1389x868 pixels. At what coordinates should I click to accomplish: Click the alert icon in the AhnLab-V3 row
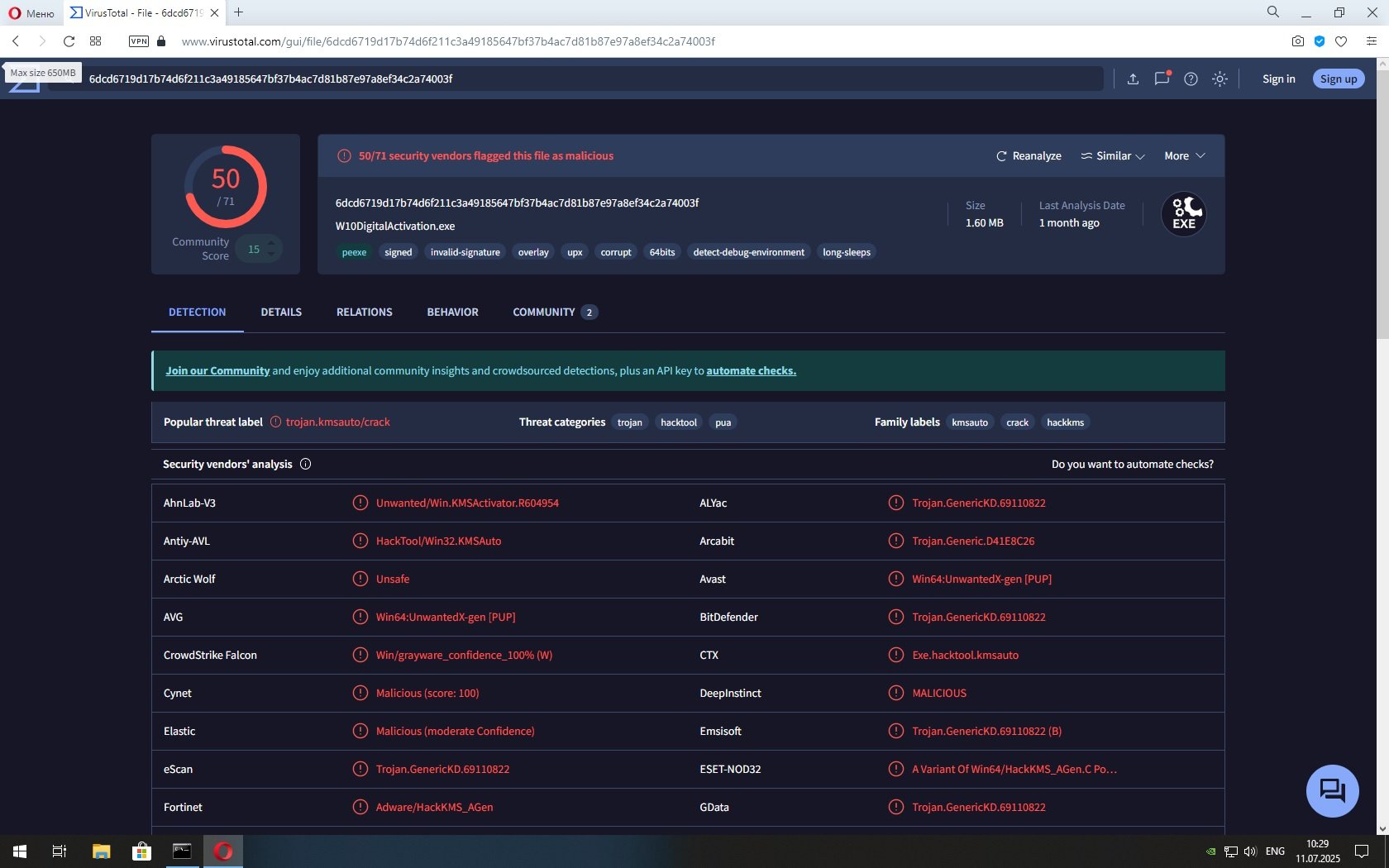[x=360, y=503]
